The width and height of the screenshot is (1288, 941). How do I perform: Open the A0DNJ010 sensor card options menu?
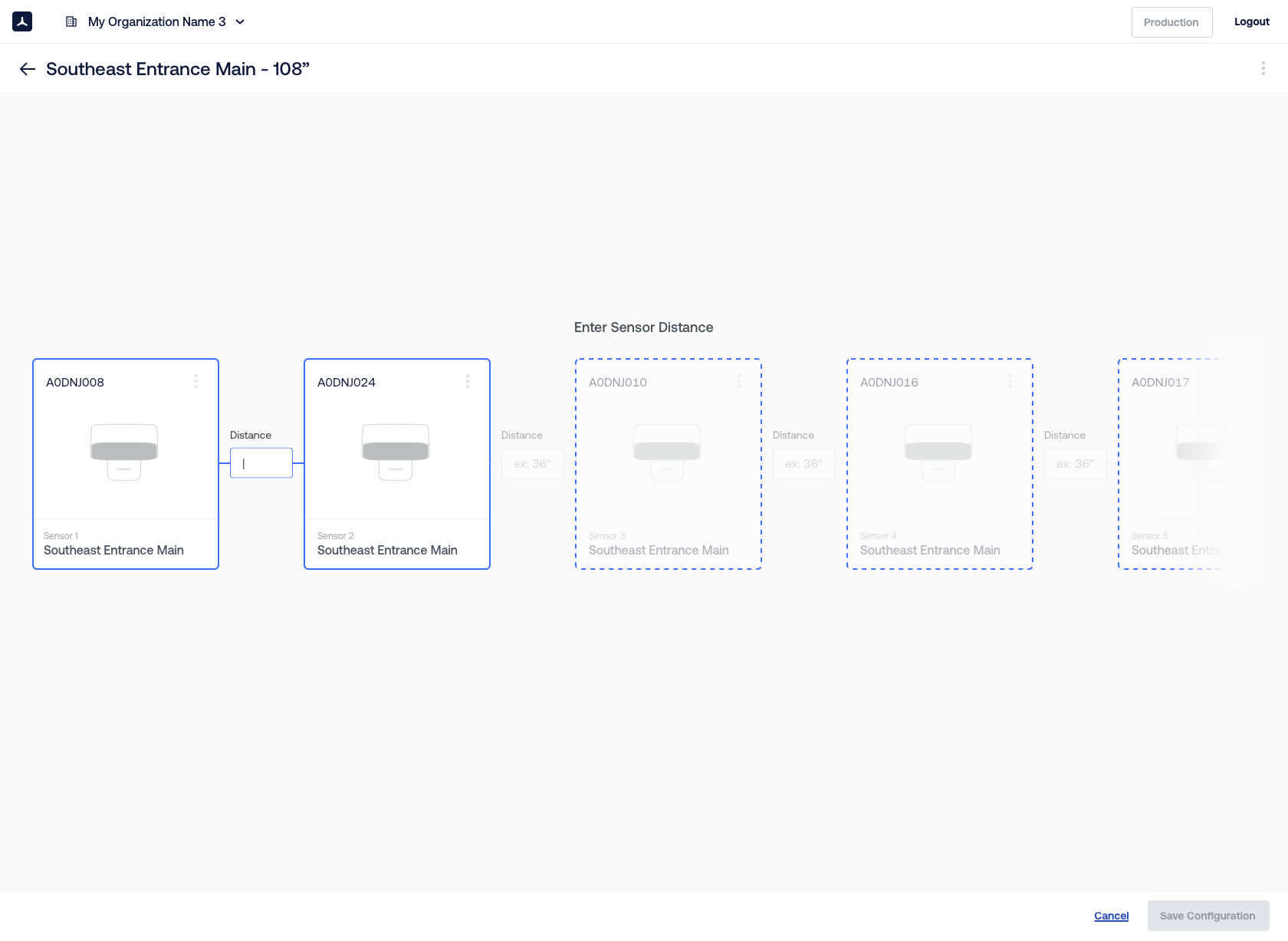click(739, 381)
